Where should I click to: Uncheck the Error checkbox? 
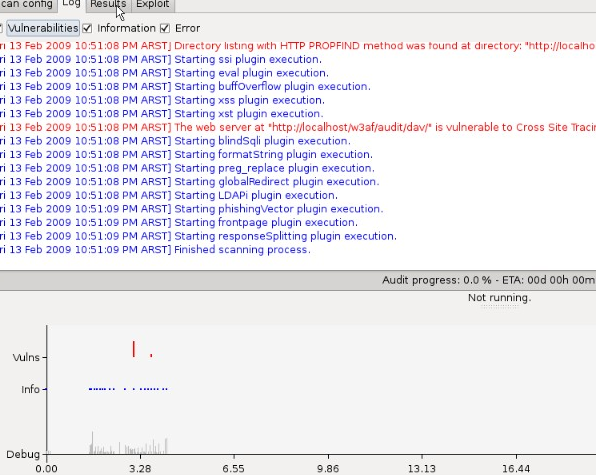tap(165, 28)
